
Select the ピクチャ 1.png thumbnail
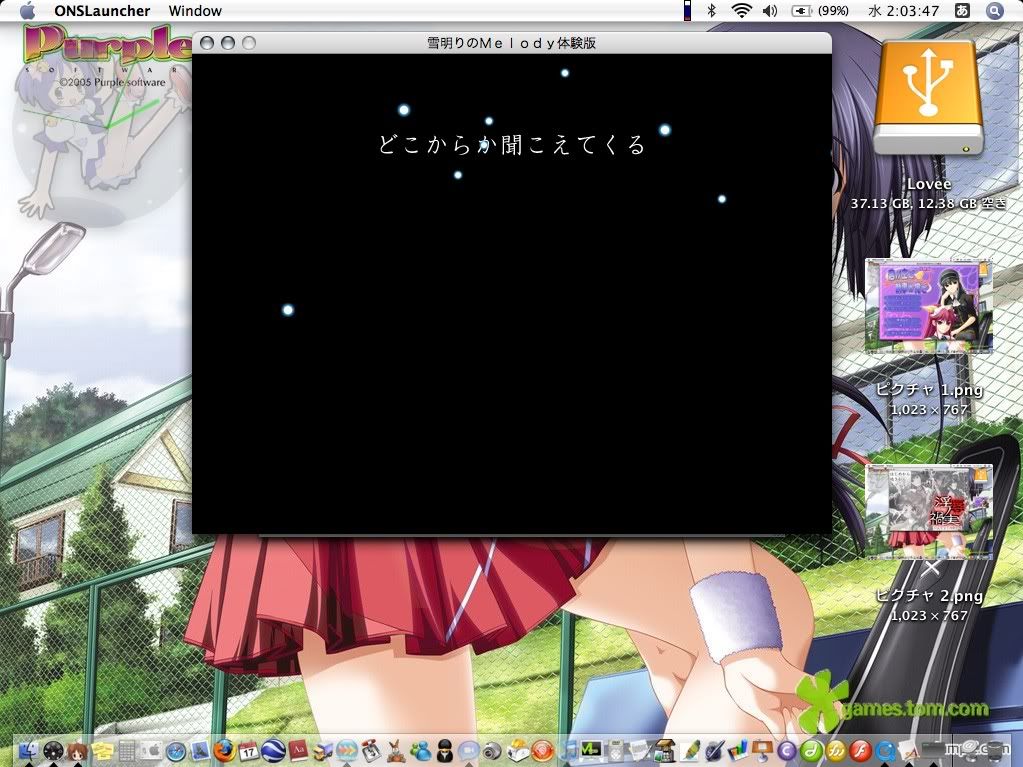click(928, 305)
